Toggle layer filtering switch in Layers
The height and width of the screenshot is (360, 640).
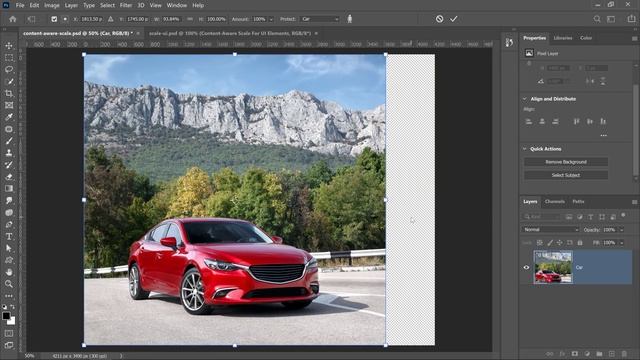point(623,215)
